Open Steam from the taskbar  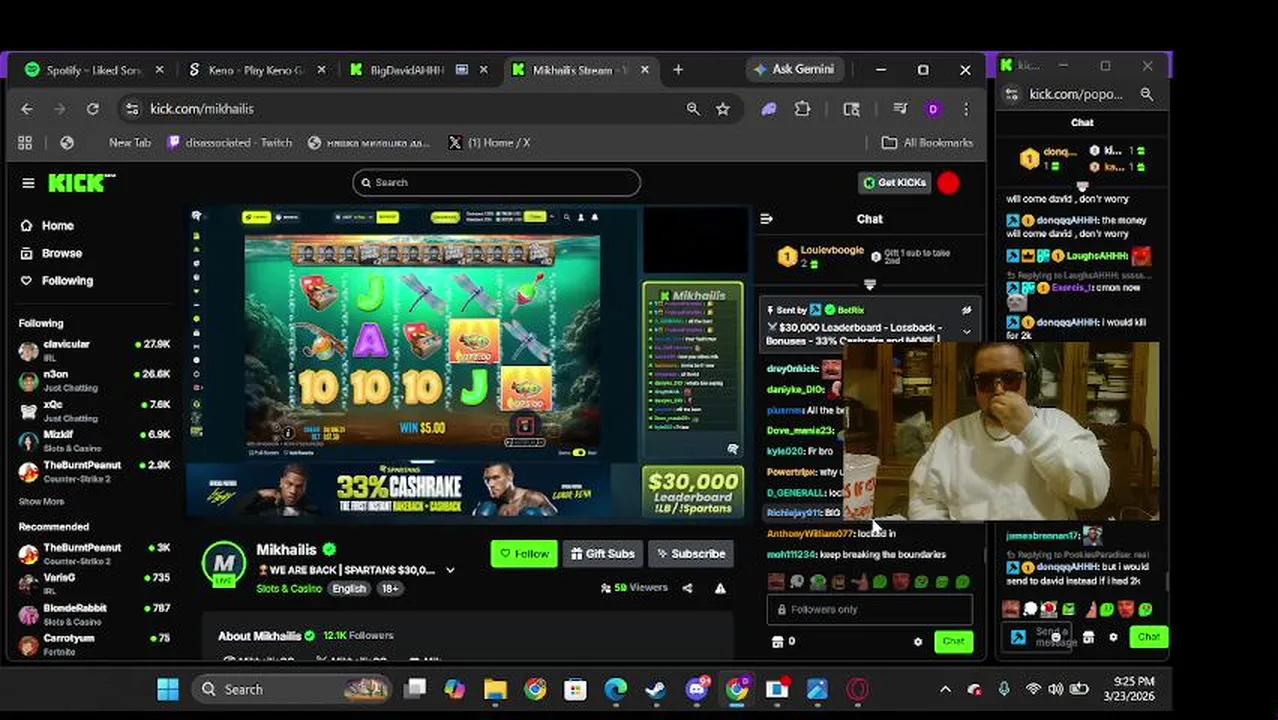click(x=656, y=689)
